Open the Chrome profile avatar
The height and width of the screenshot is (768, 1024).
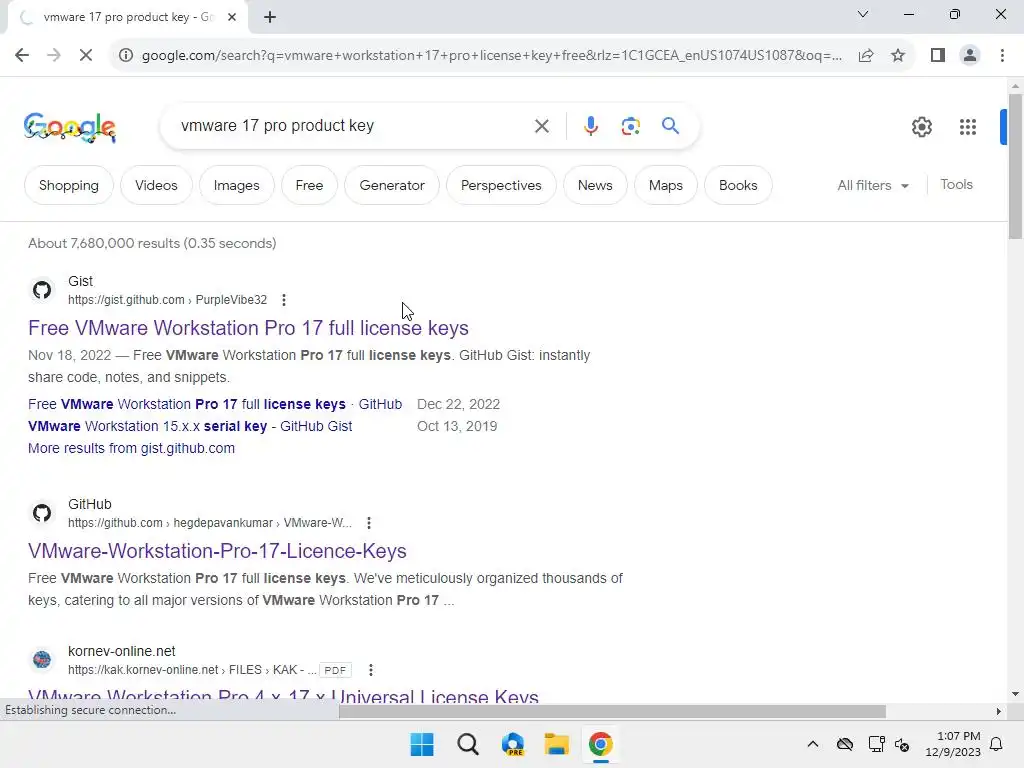point(970,56)
